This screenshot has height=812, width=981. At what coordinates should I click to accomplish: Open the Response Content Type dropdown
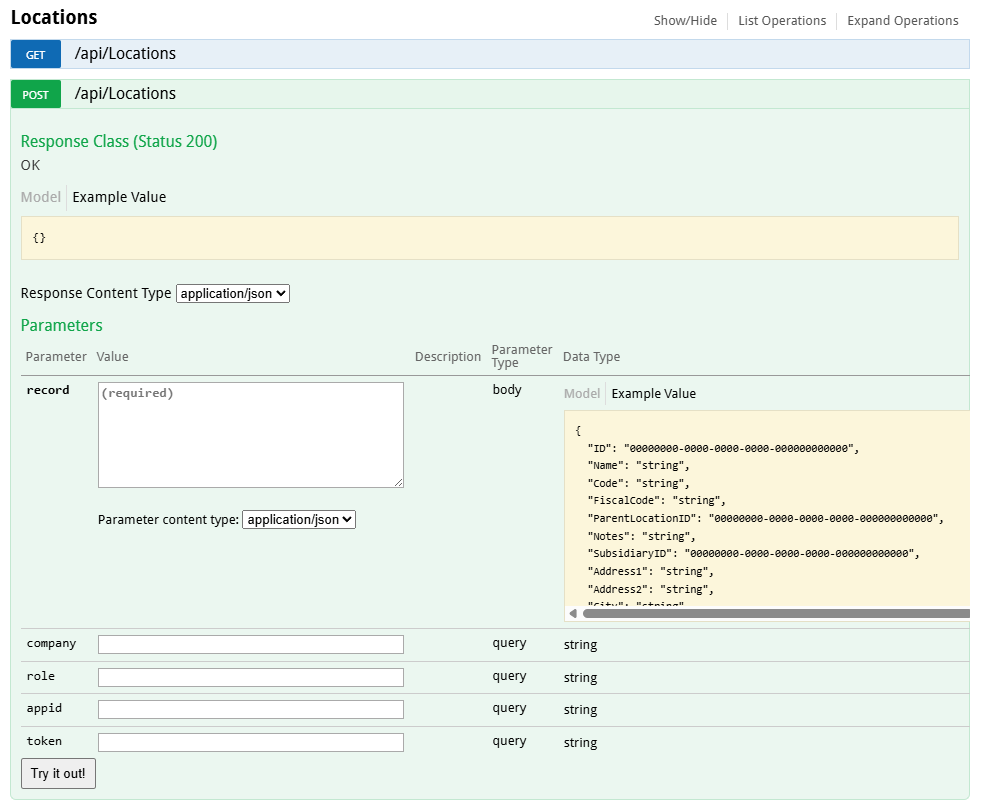(232, 294)
